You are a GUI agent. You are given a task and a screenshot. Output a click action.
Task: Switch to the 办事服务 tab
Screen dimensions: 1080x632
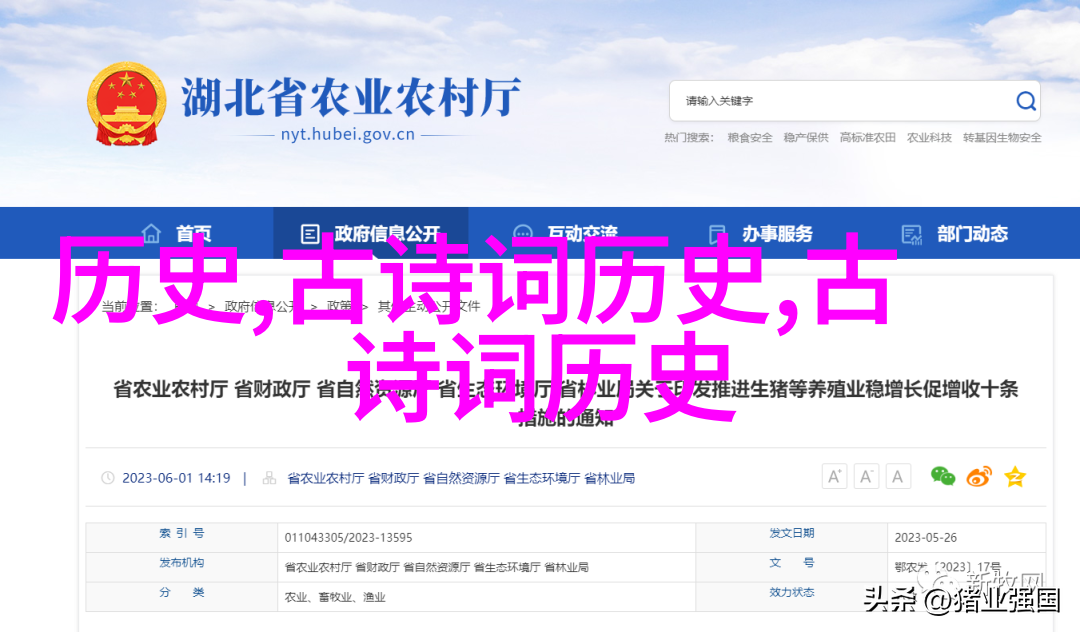(759, 234)
